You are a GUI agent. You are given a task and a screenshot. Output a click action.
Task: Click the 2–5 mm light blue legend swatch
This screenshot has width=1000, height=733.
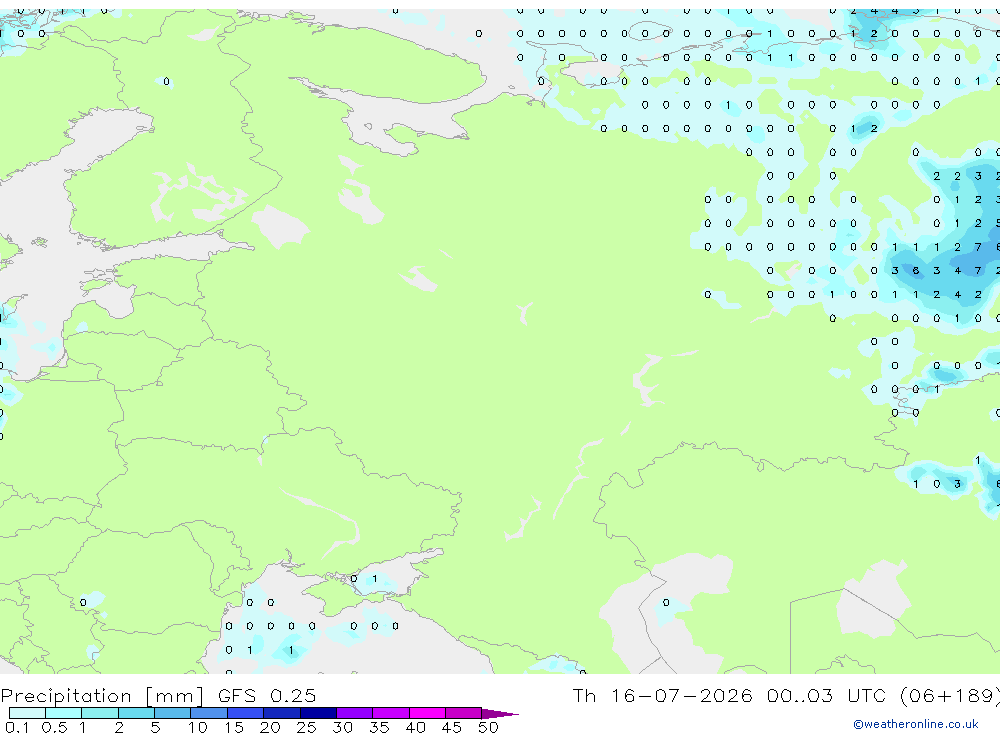tap(136, 713)
